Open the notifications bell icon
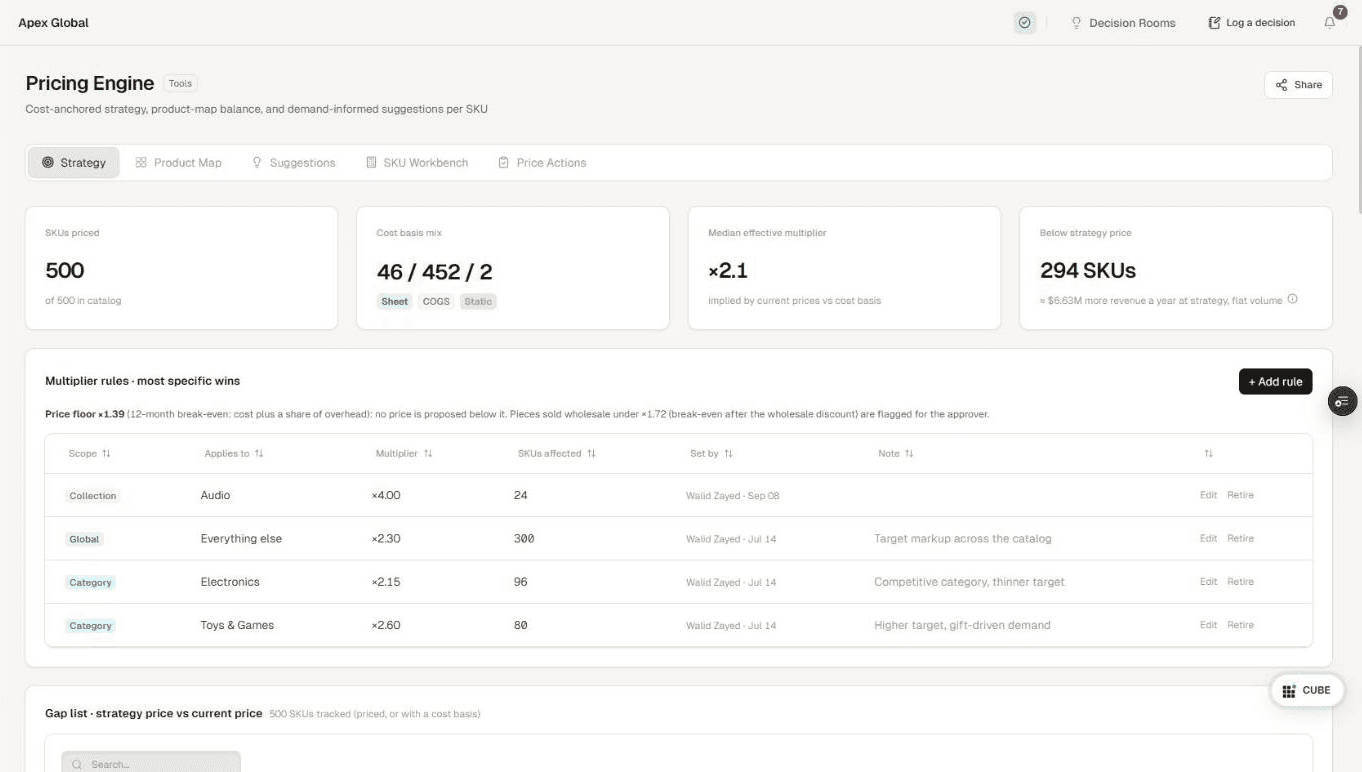Viewport: 1362px width, 772px height. pos(1329,23)
